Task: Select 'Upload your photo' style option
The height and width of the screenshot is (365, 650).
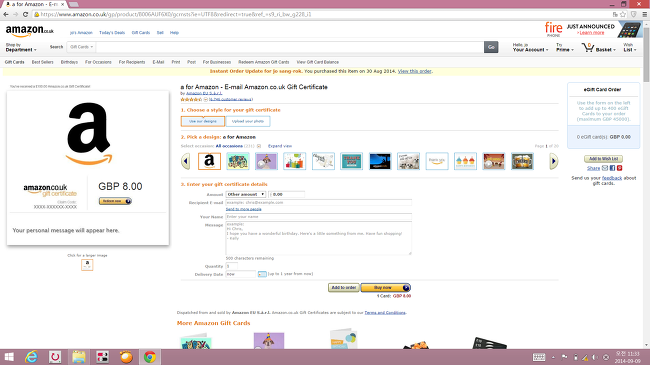Action: pyautogui.click(x=248, y=121)
